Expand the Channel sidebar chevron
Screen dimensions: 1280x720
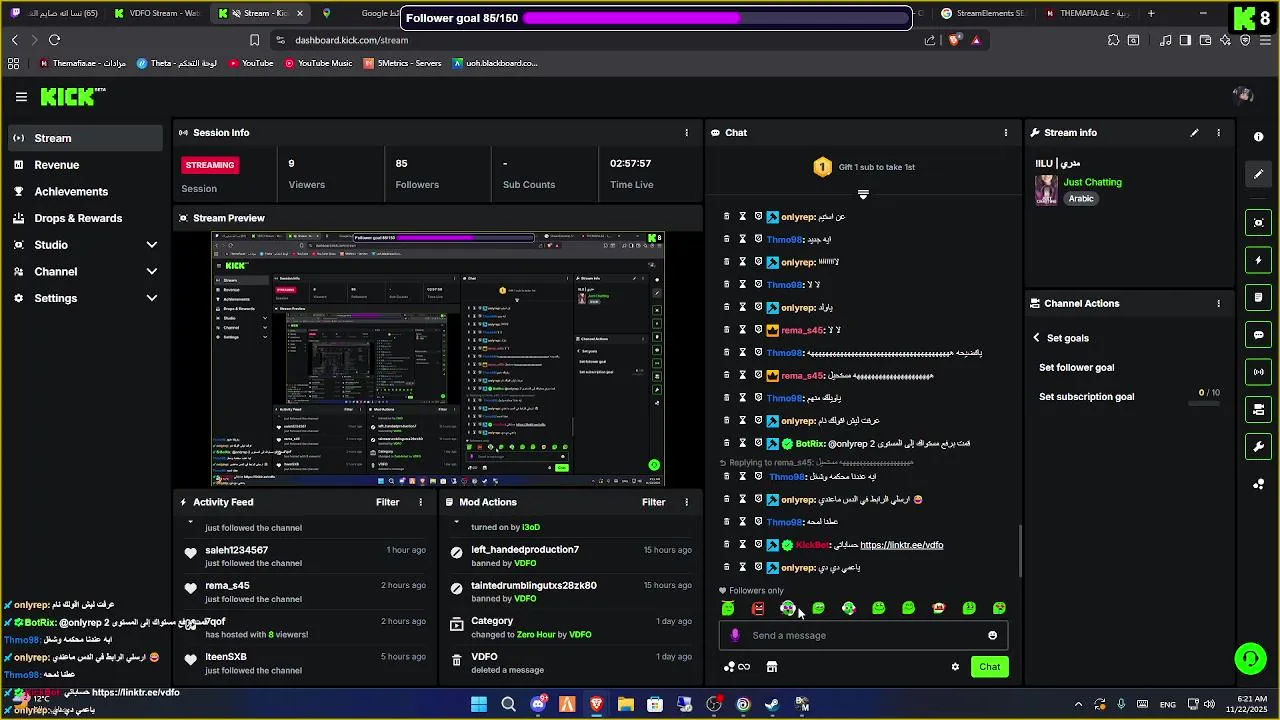point(152,272)
